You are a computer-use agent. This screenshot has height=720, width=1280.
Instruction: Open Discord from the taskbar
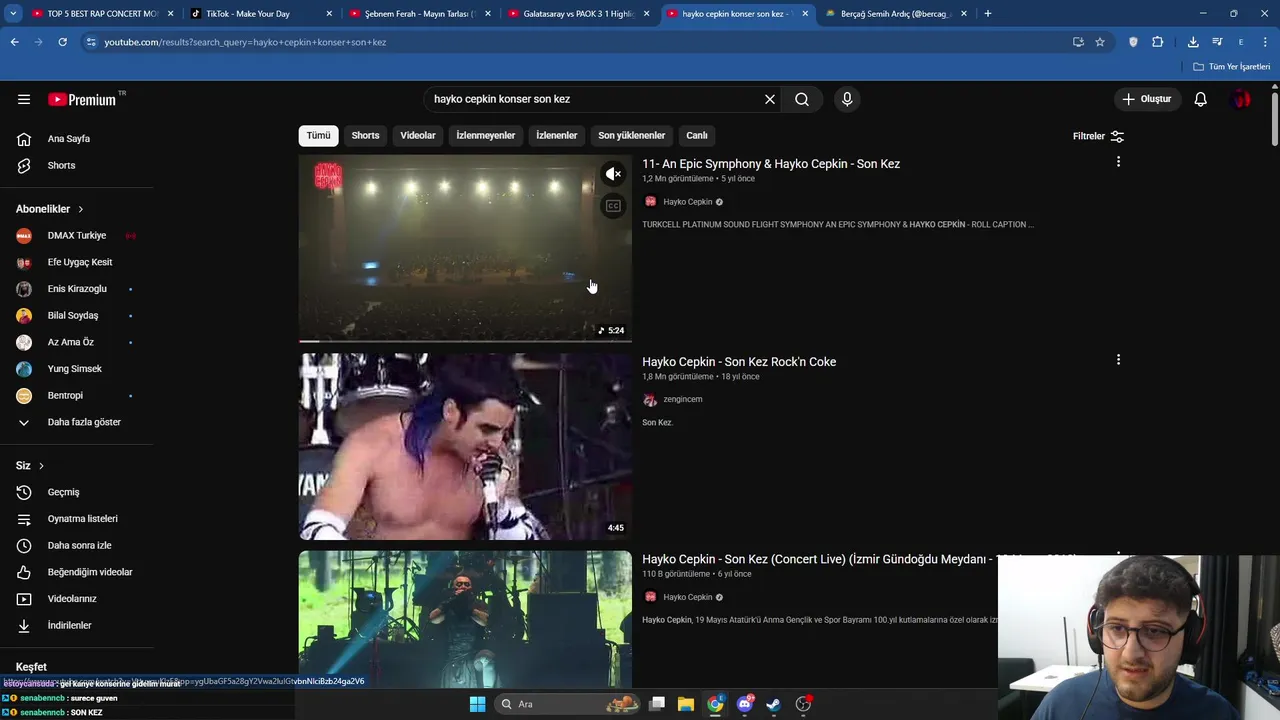point(744,704)
